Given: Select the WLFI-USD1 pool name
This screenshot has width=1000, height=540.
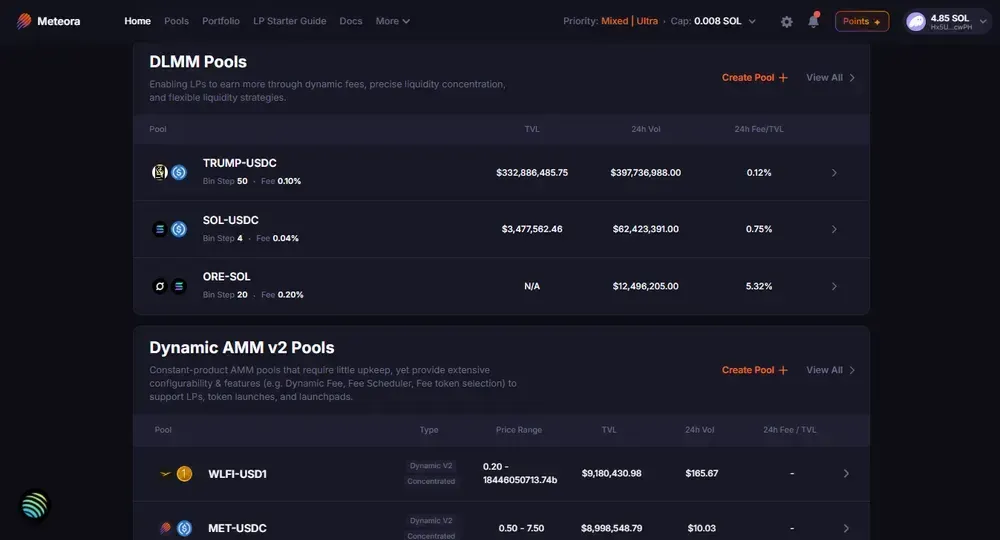Looking at the screenshot, I should tap(237, 474).
